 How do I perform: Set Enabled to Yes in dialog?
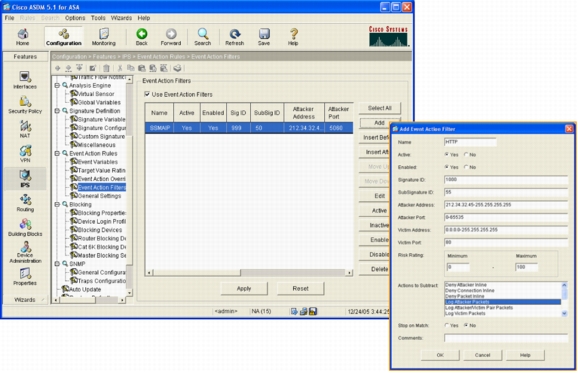(447, 167)
